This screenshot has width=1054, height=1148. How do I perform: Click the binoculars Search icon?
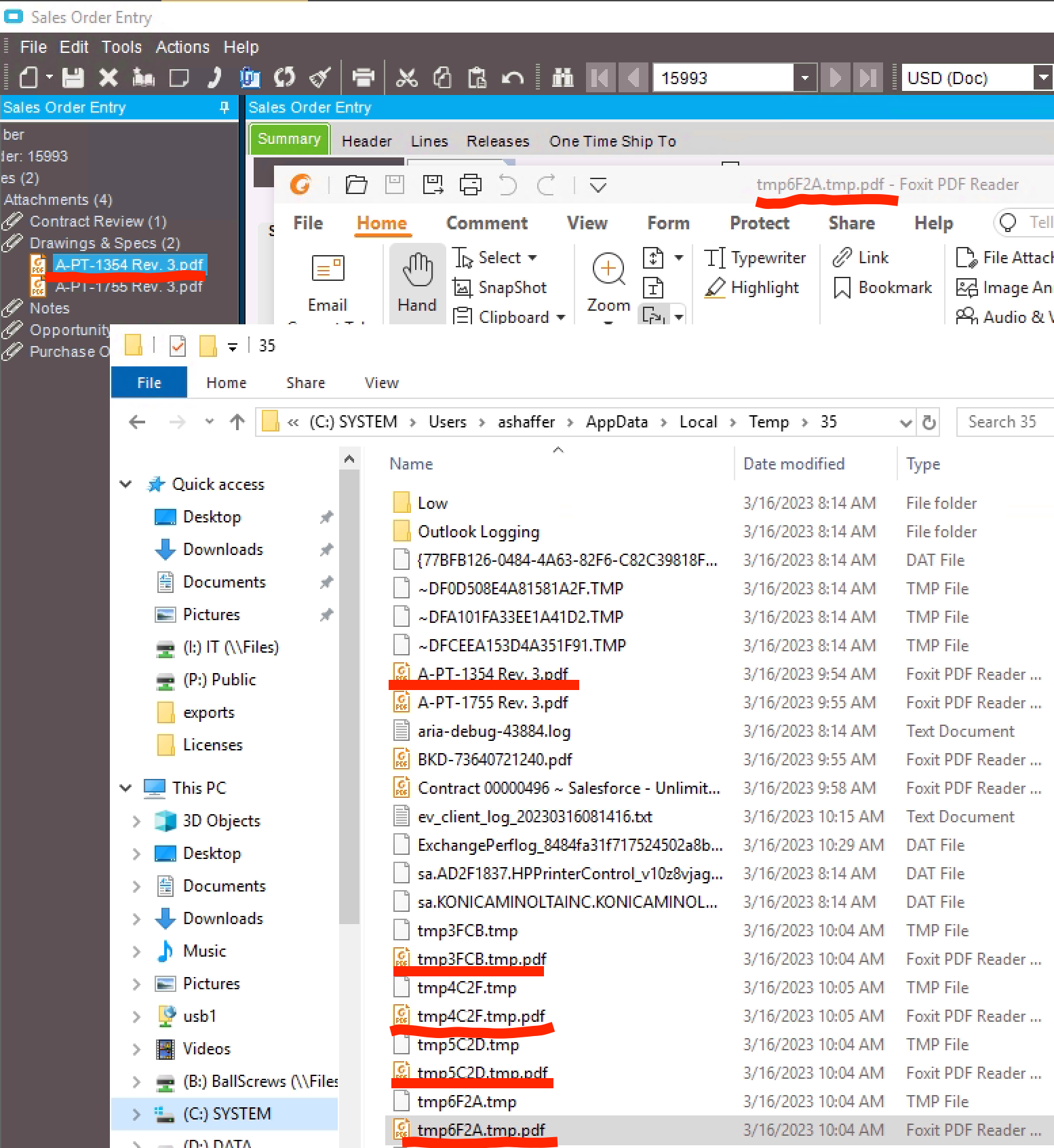coord(562,77)
